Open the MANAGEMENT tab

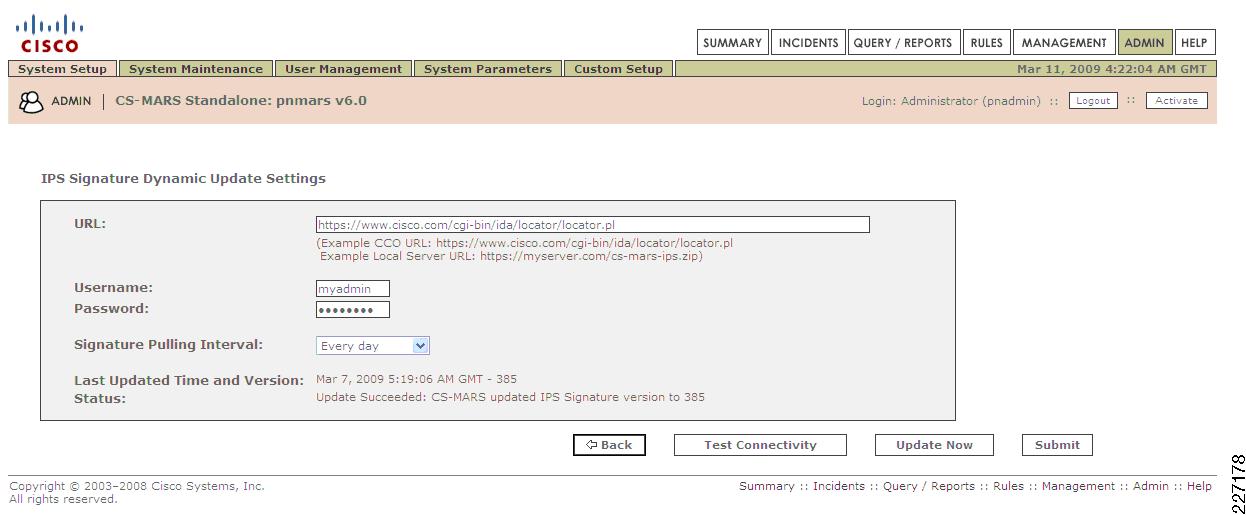[1064, 43]
